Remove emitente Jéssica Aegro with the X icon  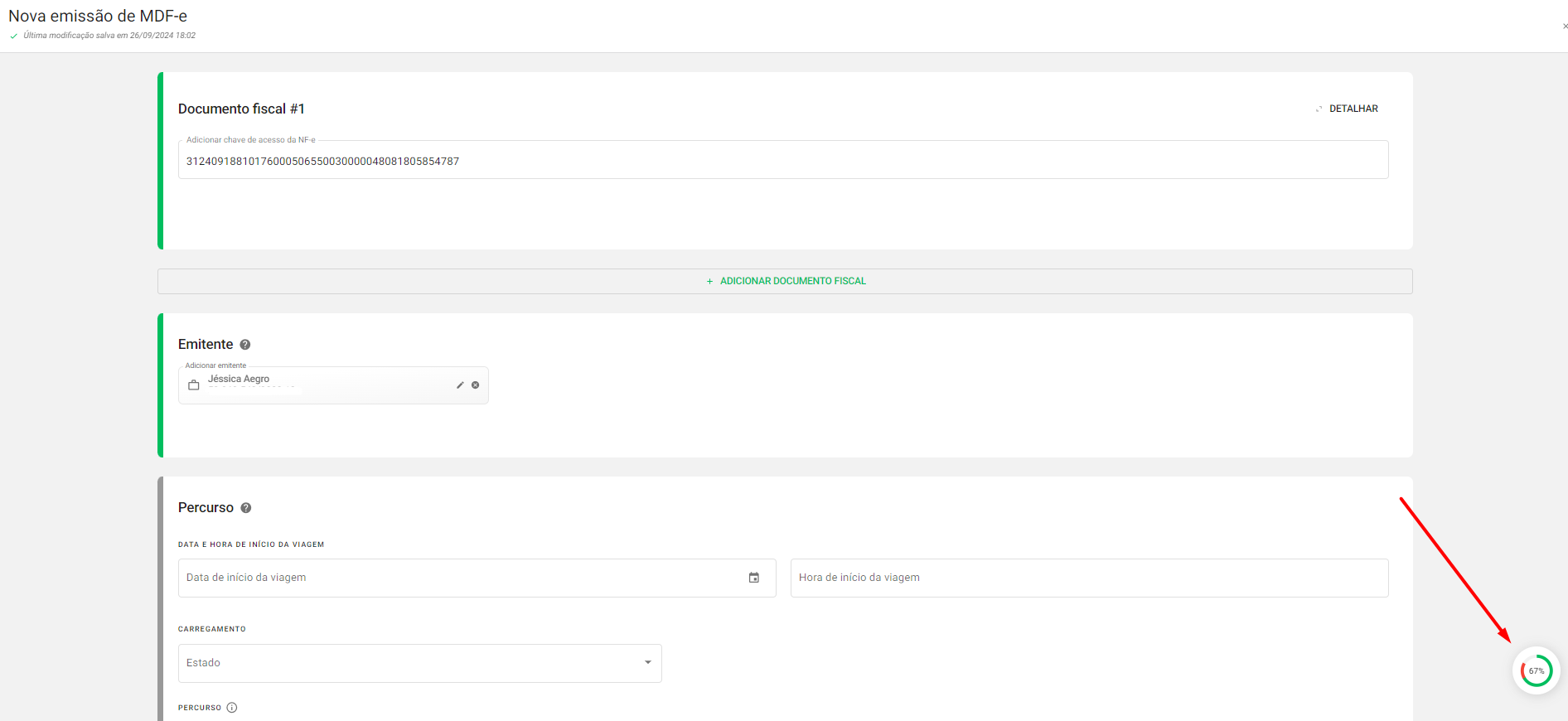[x=476, y=385]
